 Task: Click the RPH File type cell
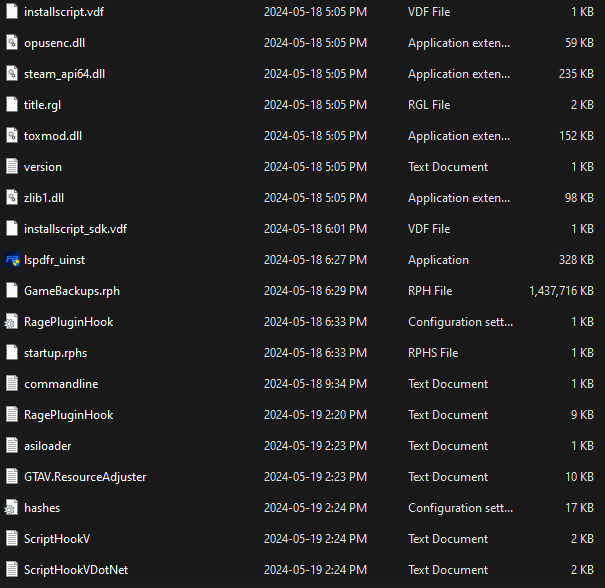pos(430,291)
